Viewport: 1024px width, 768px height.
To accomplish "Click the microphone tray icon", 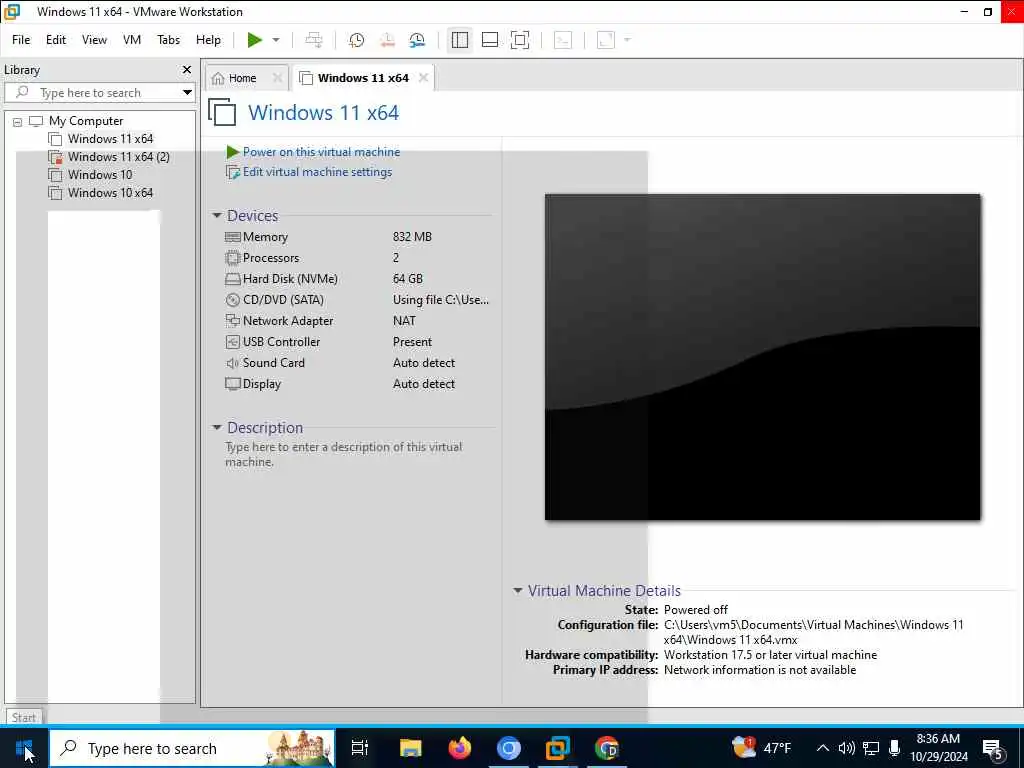I will [895, 748].
